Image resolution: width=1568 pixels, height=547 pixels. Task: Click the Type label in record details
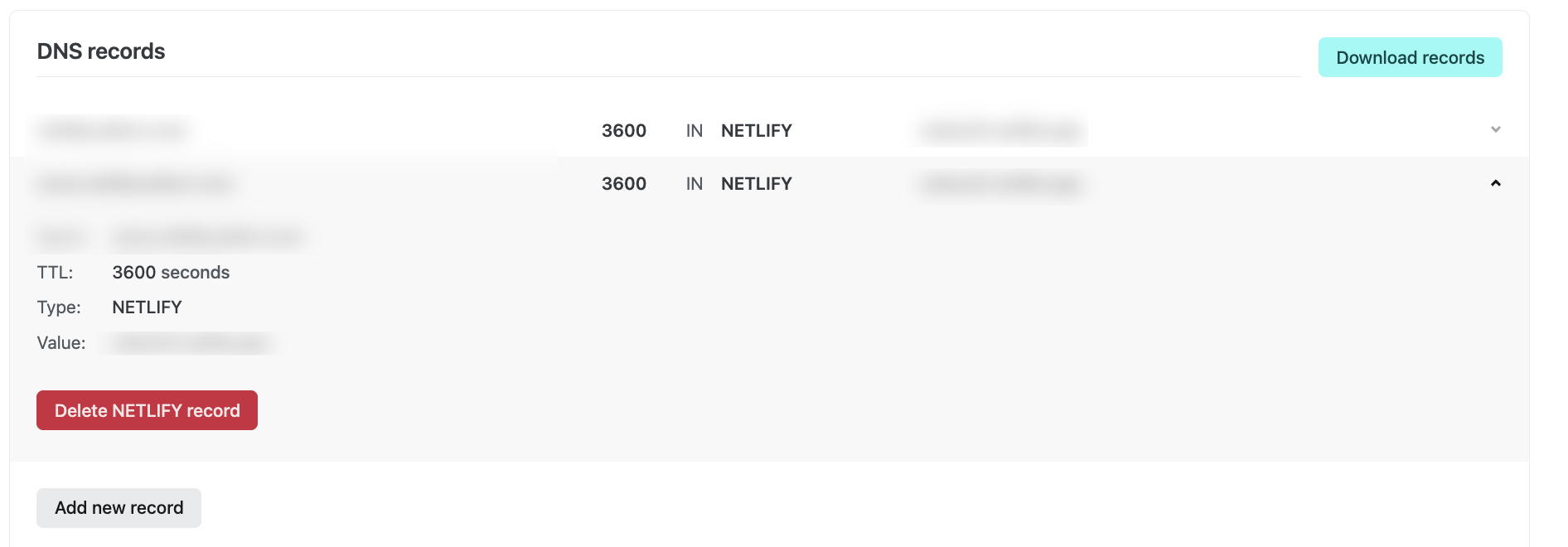coord(59,307)
